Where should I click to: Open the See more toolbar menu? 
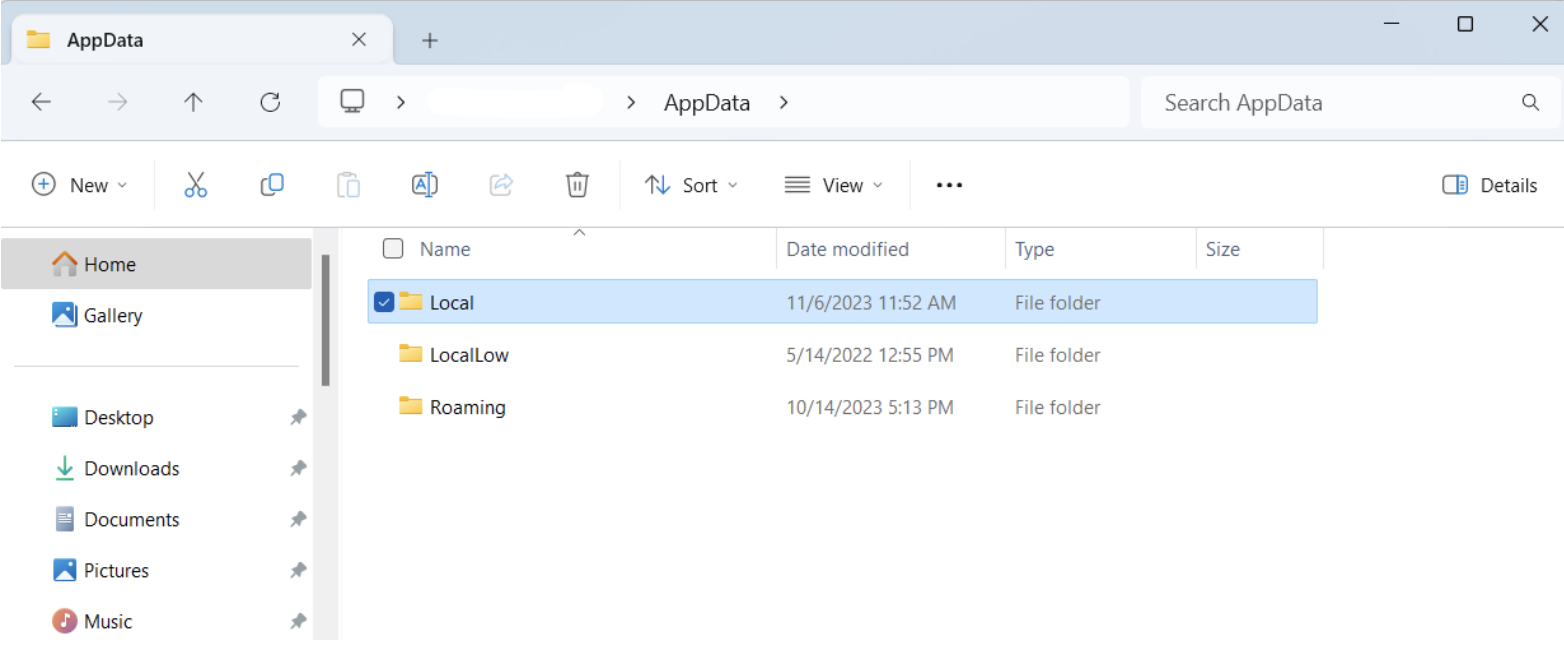[x=948, y=184]
